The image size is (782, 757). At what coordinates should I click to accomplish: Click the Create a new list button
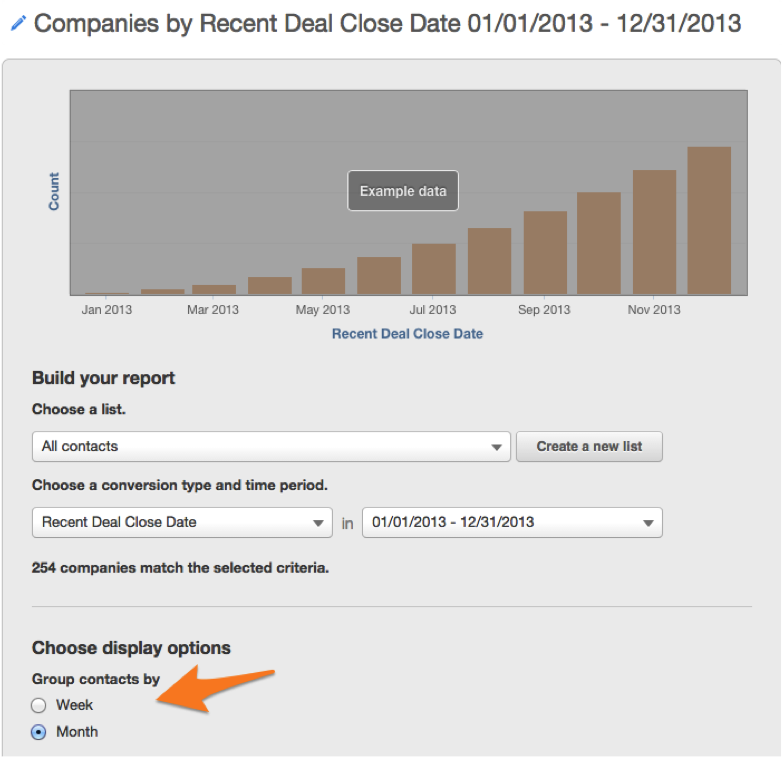589,447
